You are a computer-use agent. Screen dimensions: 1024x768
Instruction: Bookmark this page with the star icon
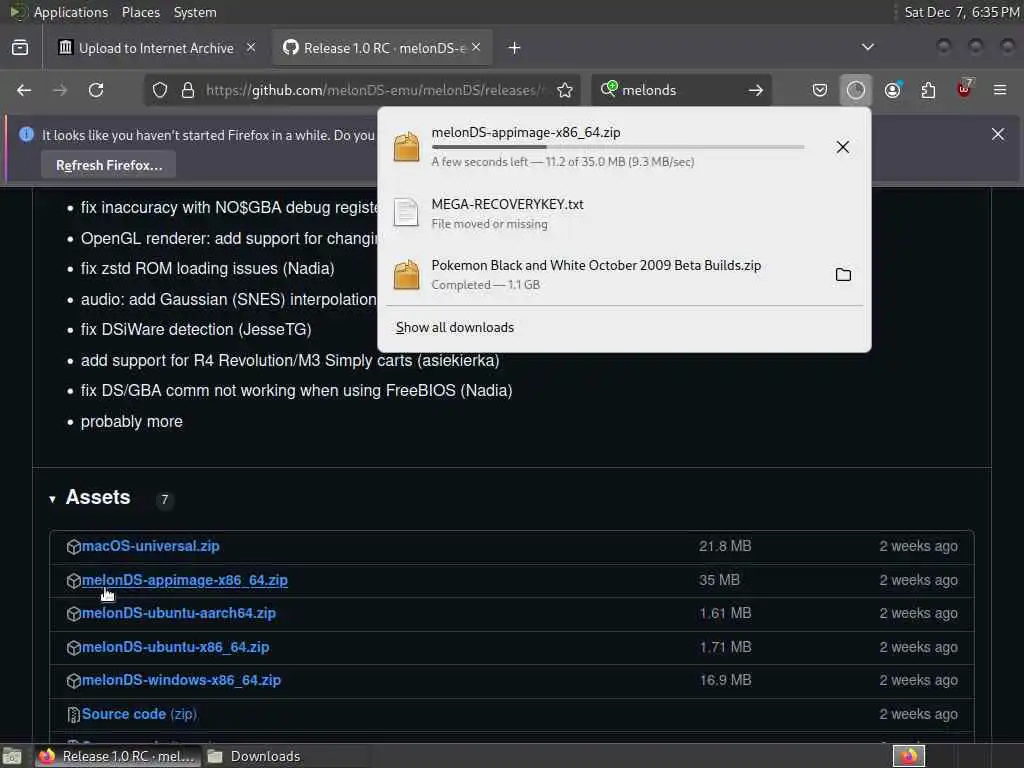click(x=565, y=90)
